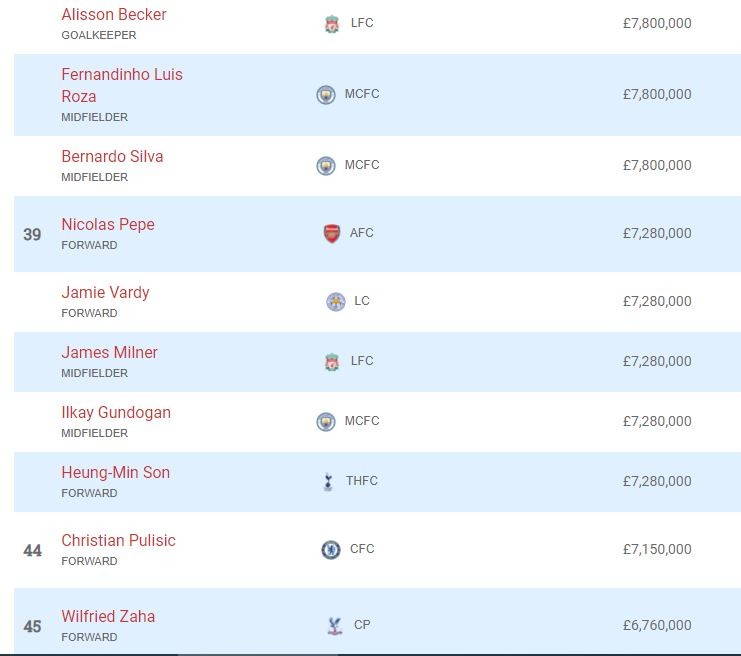Click Crystal Palace crest beside Wilfried Zaha
The height and width of the screenshot is (656, 741).
[334, 626]
